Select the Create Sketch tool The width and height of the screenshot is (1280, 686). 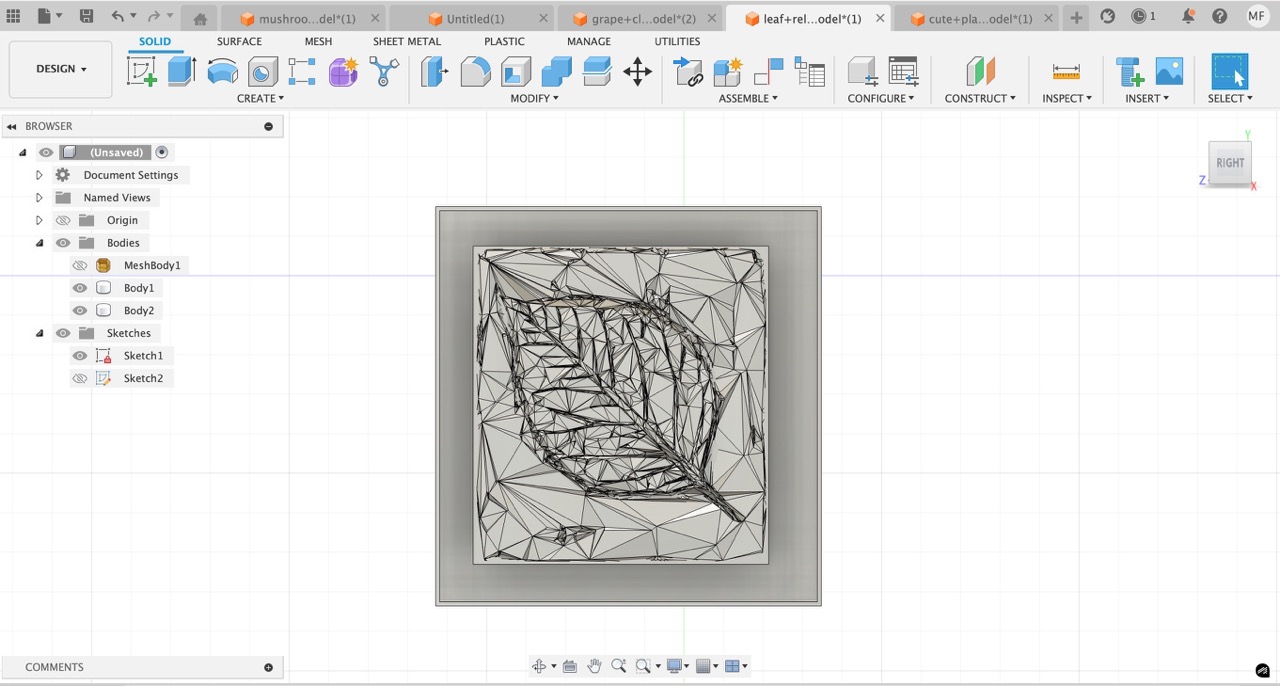click(142, 71)
